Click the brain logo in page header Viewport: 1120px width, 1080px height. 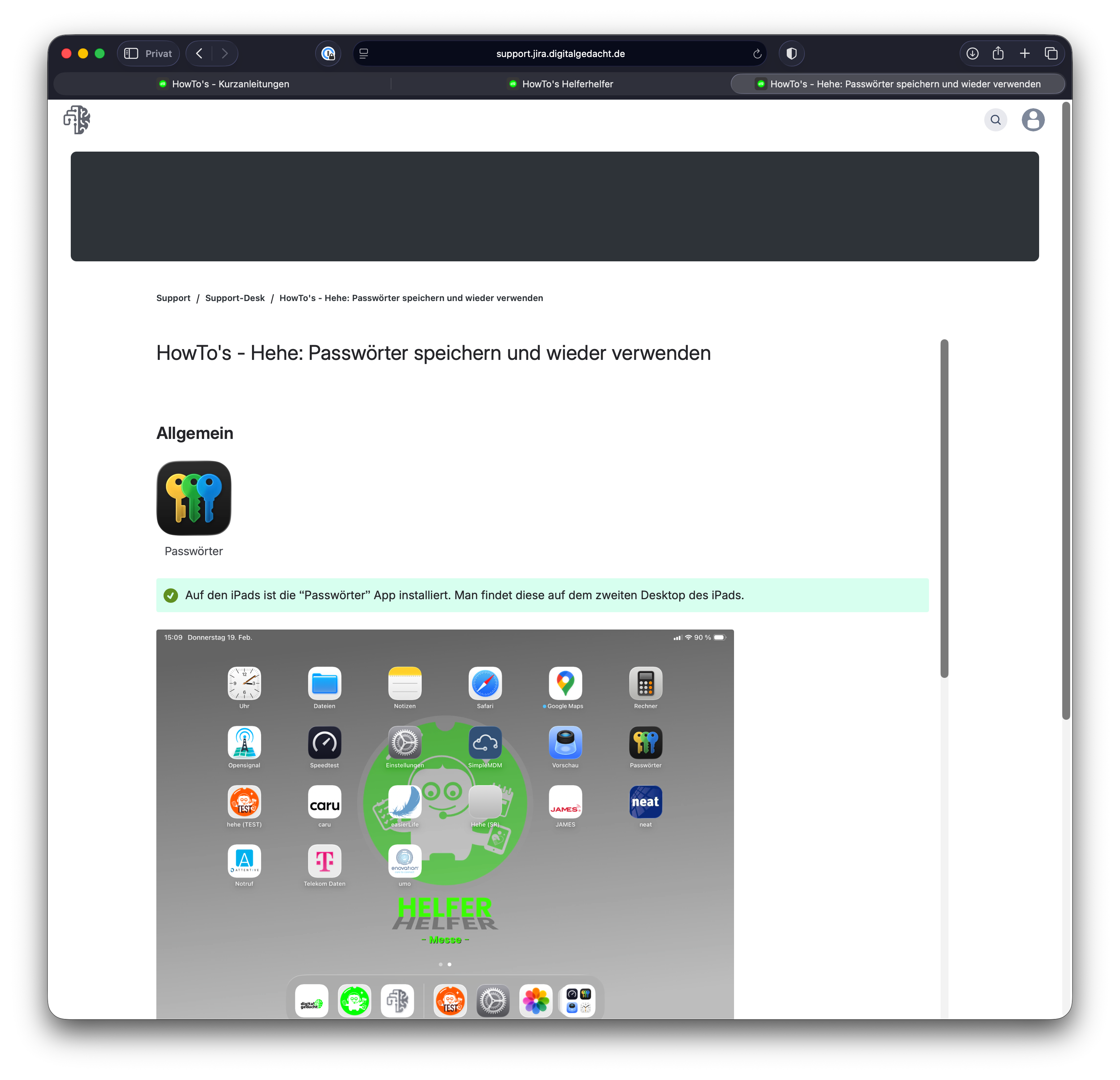click(x=77, y=119)
